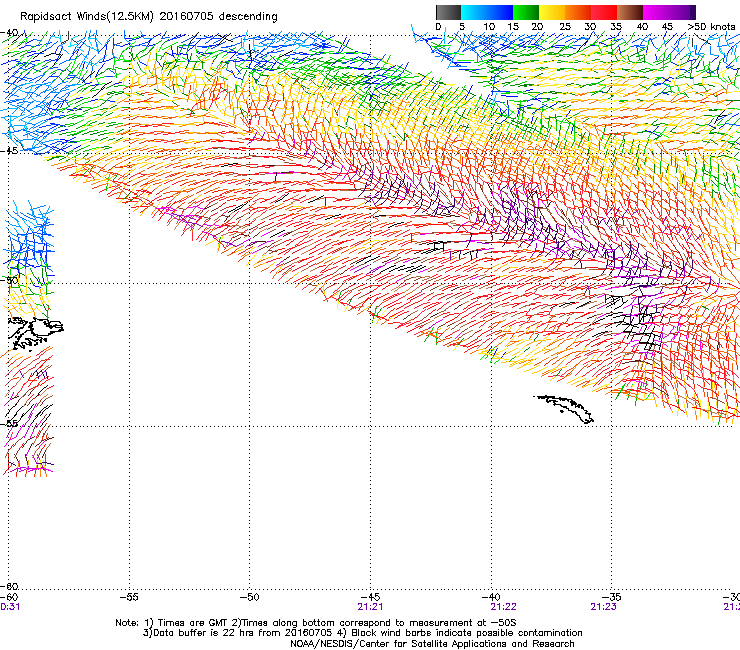Click the left-axis latitude label -50
Viewport: 740px width, 650px height.
pyautogui.click(x=9, y=280)
